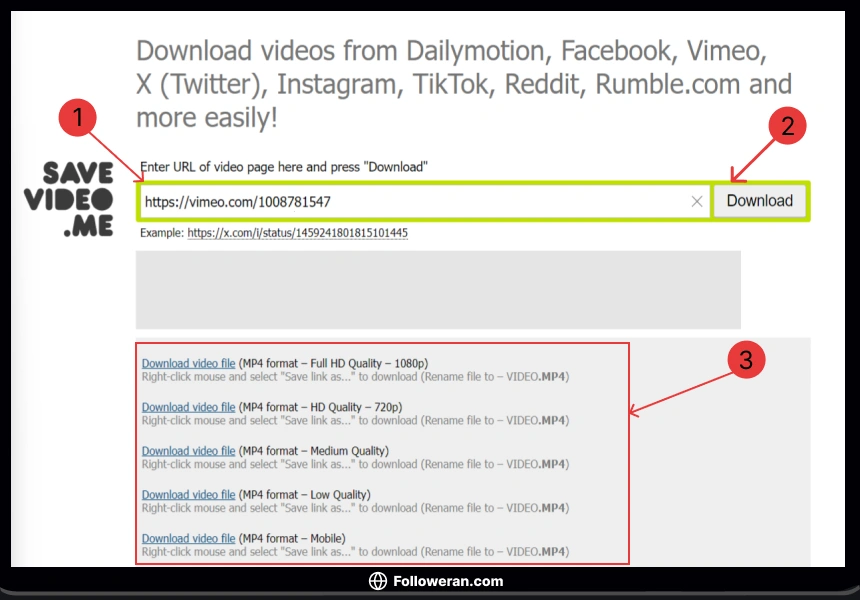
Task: Click the Followeran.com text in the footer
Action: click(448, 581)
